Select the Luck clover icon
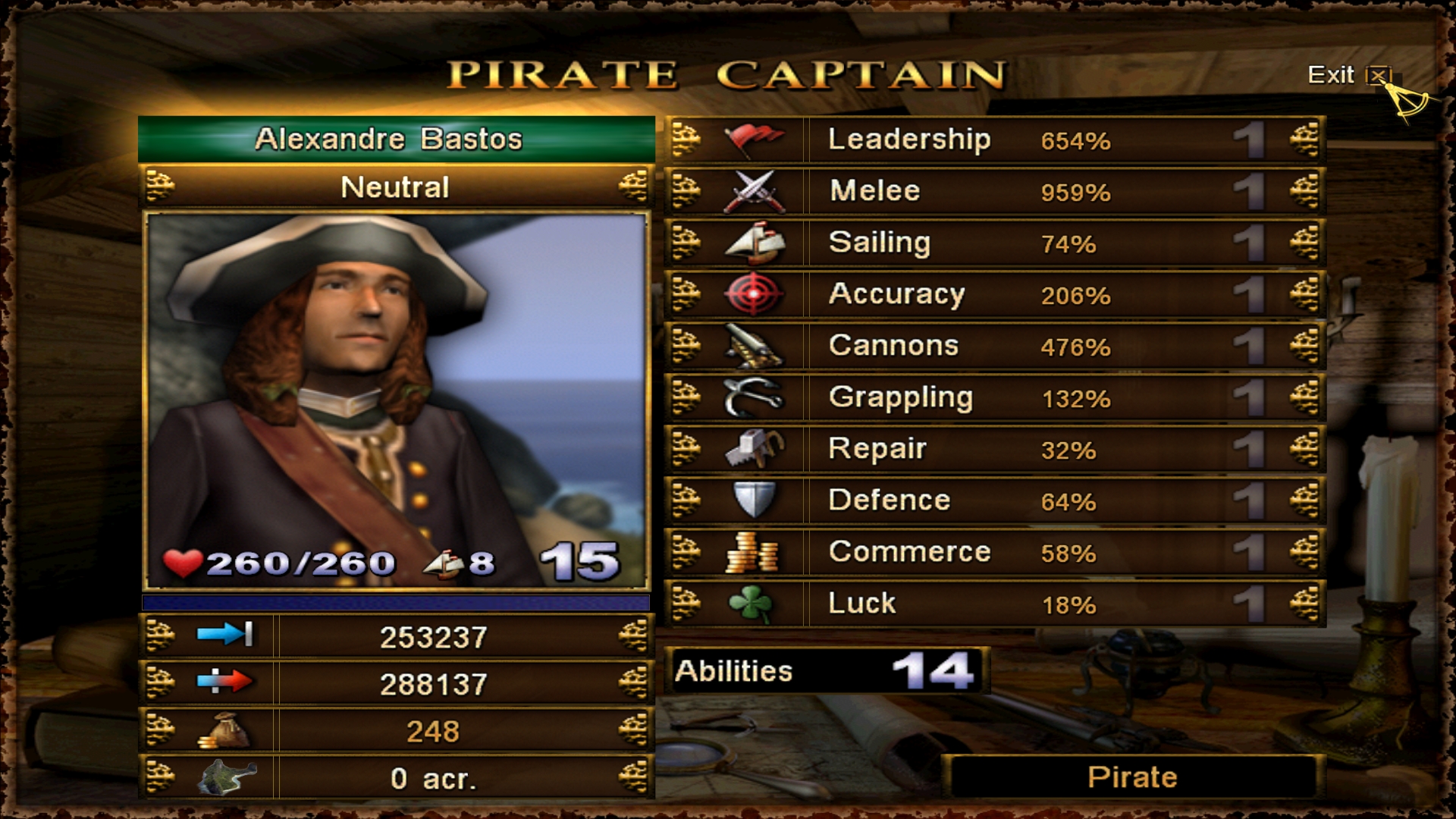 click(751, 604)
